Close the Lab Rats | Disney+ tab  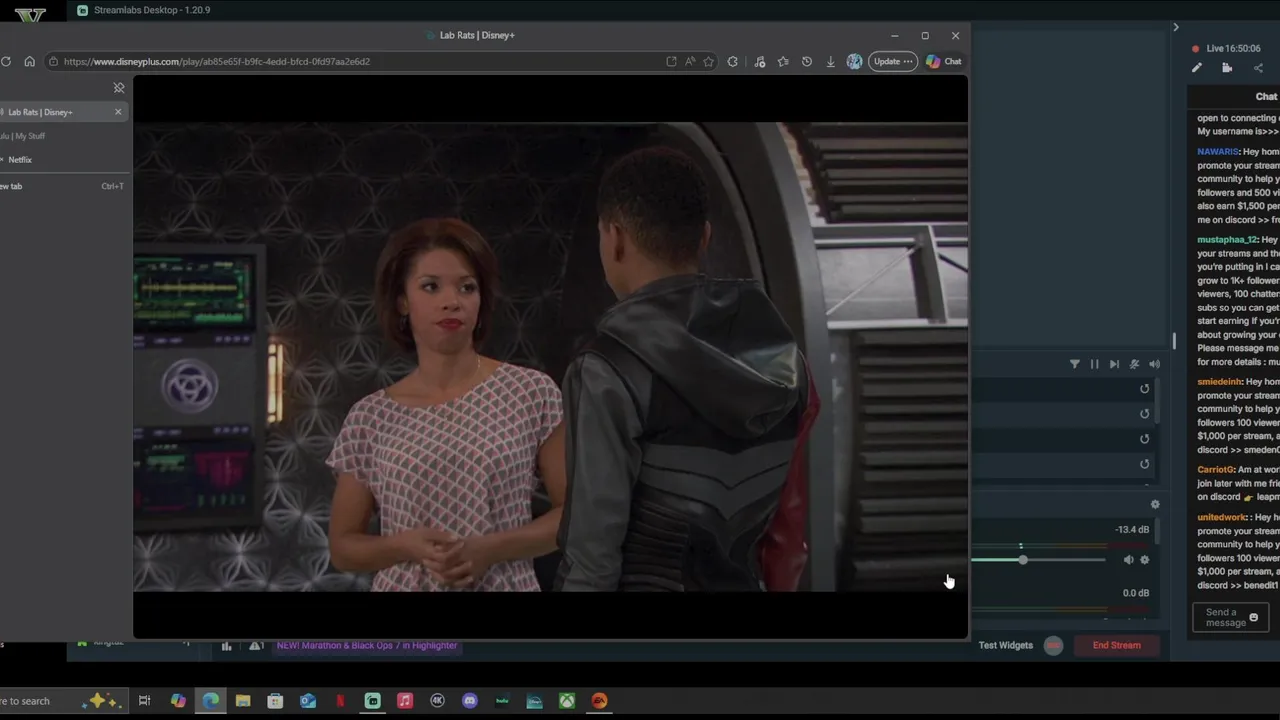coord(118,112)
